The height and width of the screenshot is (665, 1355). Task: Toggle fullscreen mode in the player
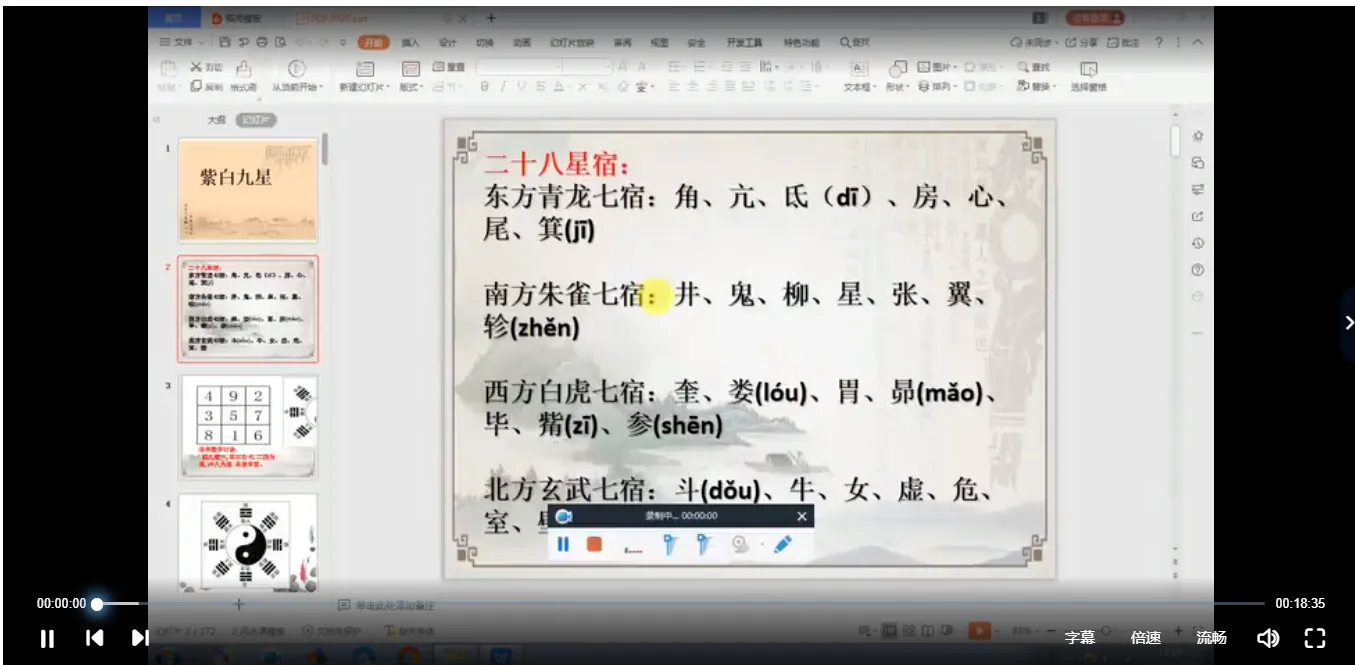pyautogui.click(x=1315, y=638)
